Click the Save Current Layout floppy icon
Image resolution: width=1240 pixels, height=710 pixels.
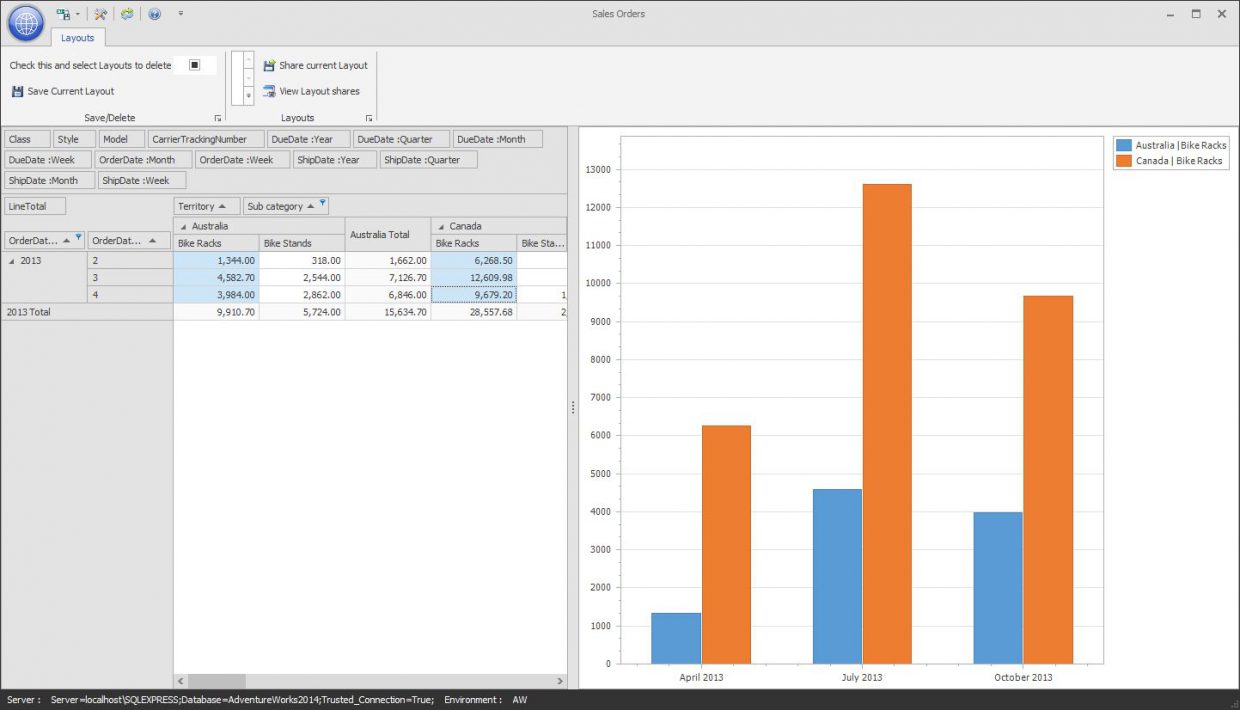[17, 91]
